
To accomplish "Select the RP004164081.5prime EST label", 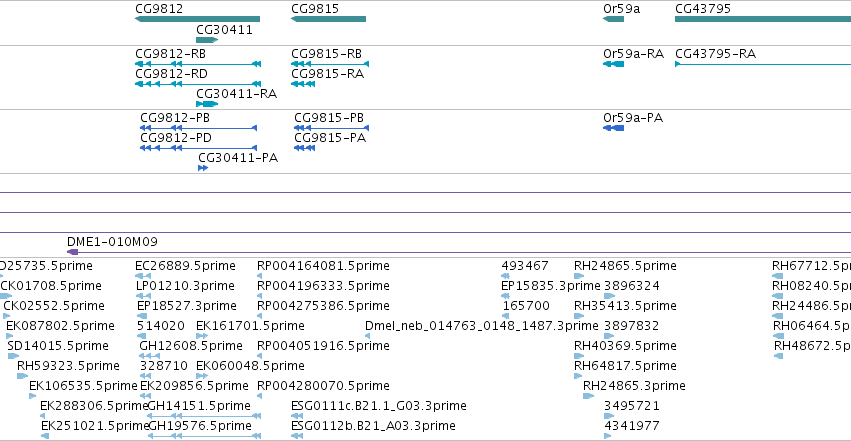I will tap(323, 266).
